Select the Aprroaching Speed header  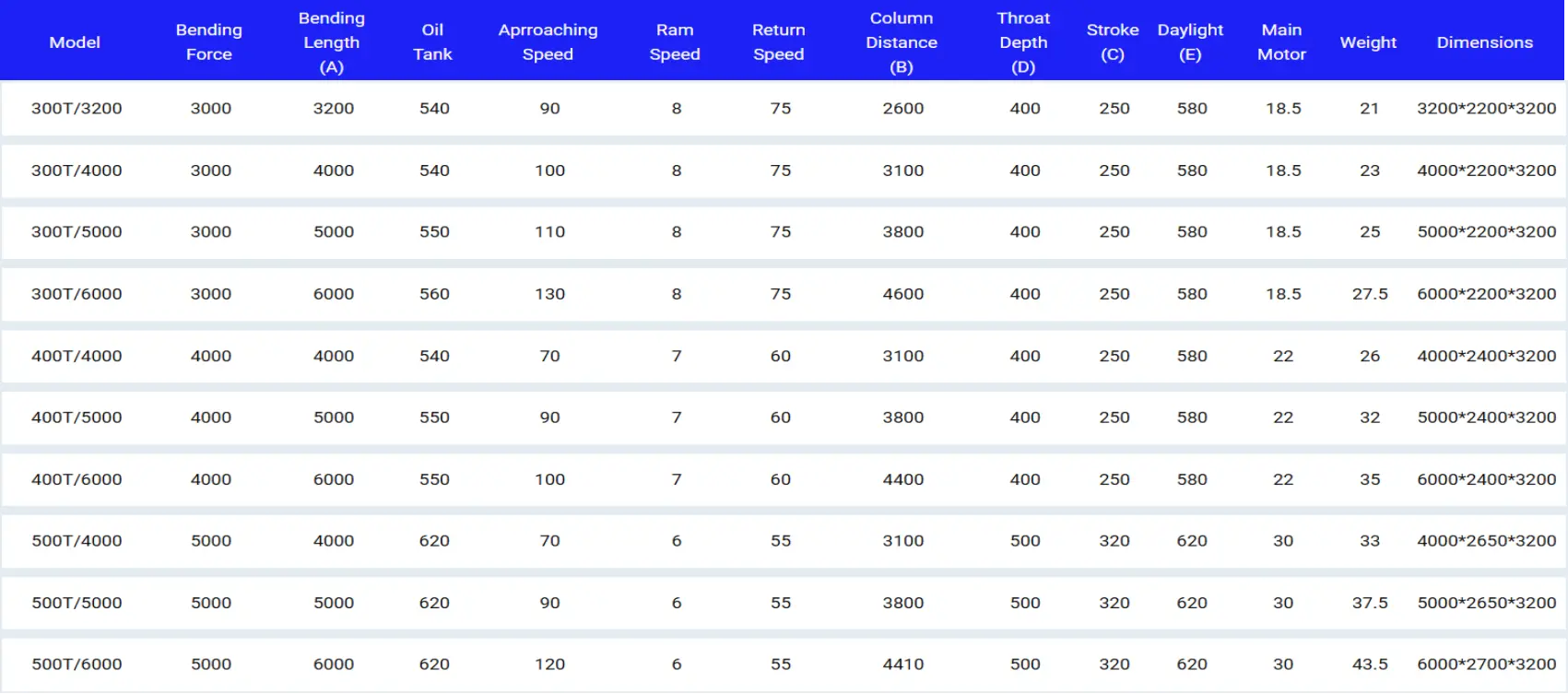548,42
